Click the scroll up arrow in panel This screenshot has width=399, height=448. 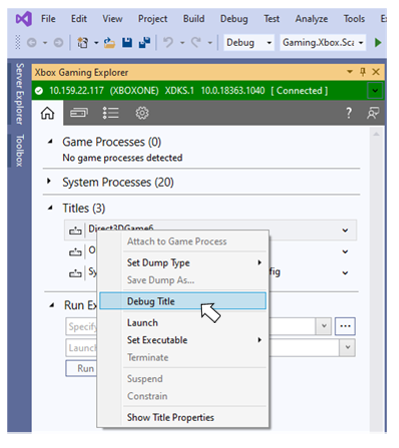[376, 134]
